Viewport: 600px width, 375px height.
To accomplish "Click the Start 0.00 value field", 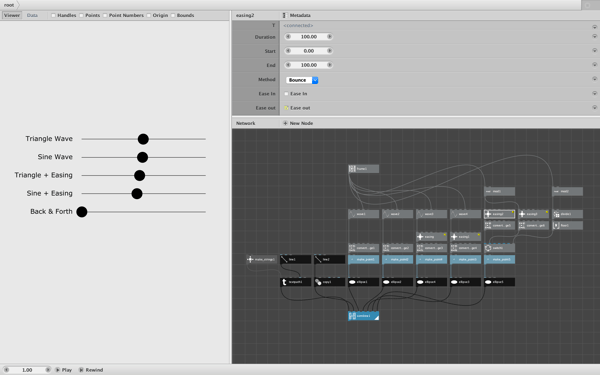I will 309,51.
